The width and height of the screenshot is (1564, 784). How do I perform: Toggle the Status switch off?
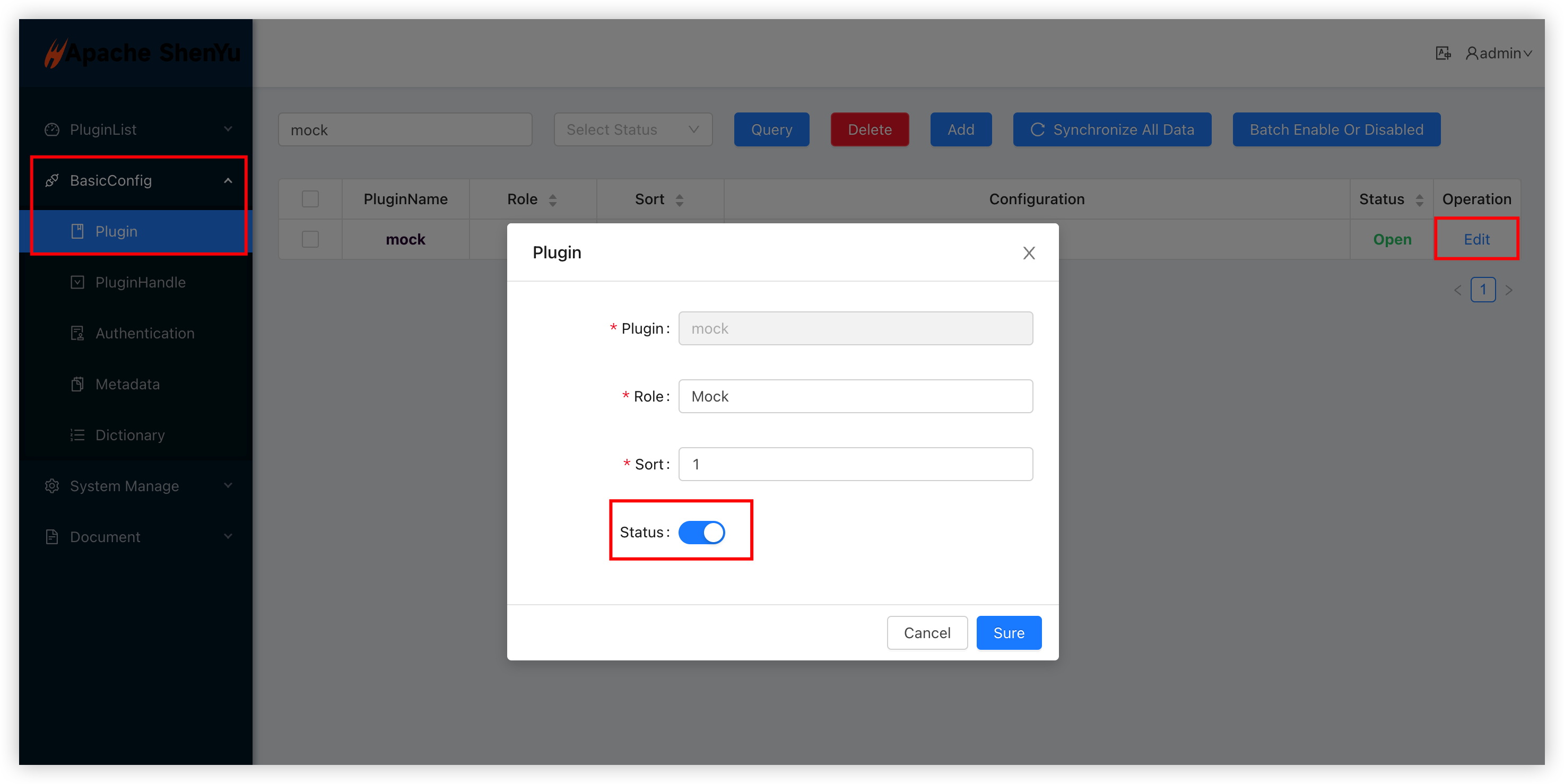coord(701,533)
